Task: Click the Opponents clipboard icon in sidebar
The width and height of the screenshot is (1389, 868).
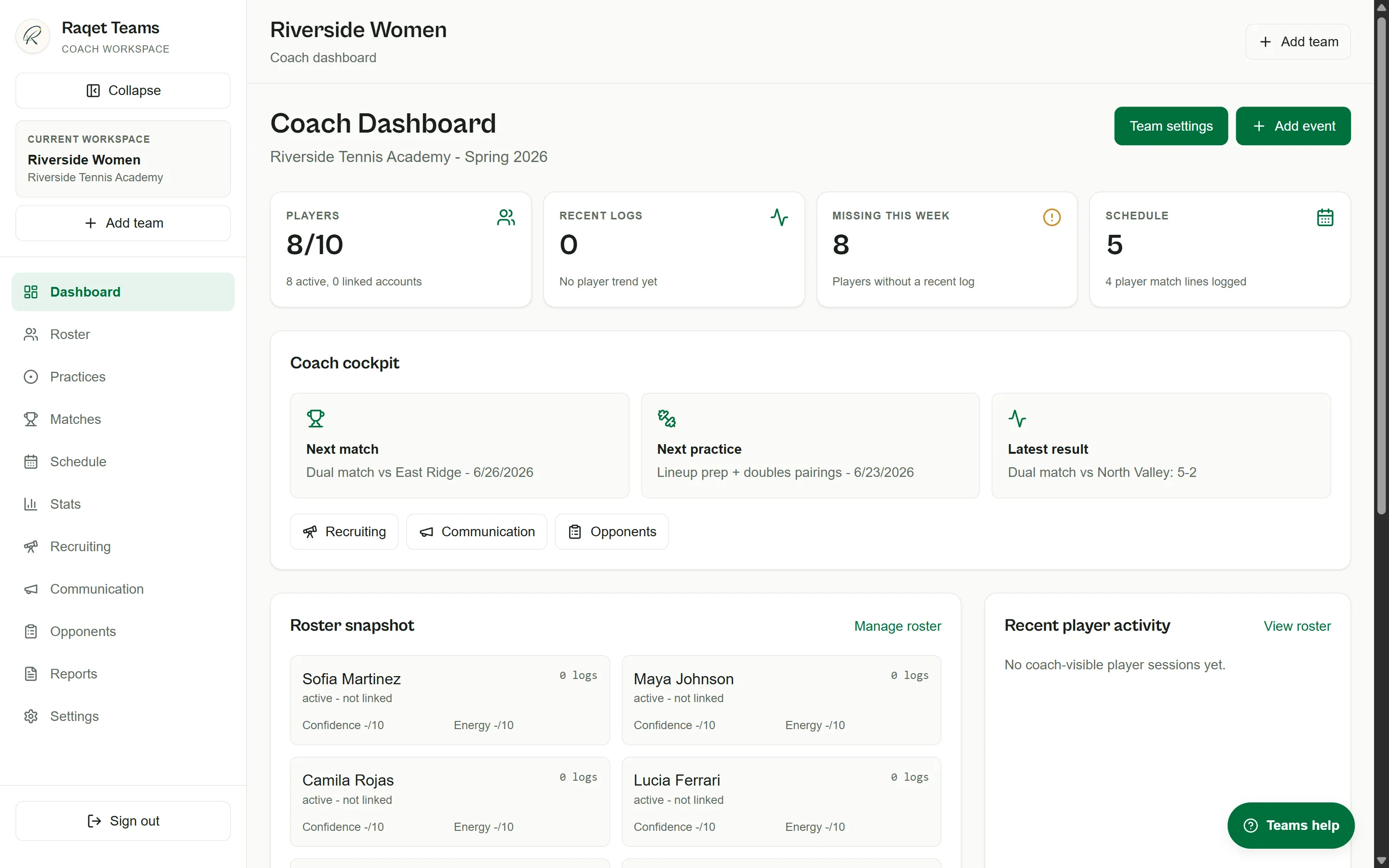Action: (x=31, y=632)
